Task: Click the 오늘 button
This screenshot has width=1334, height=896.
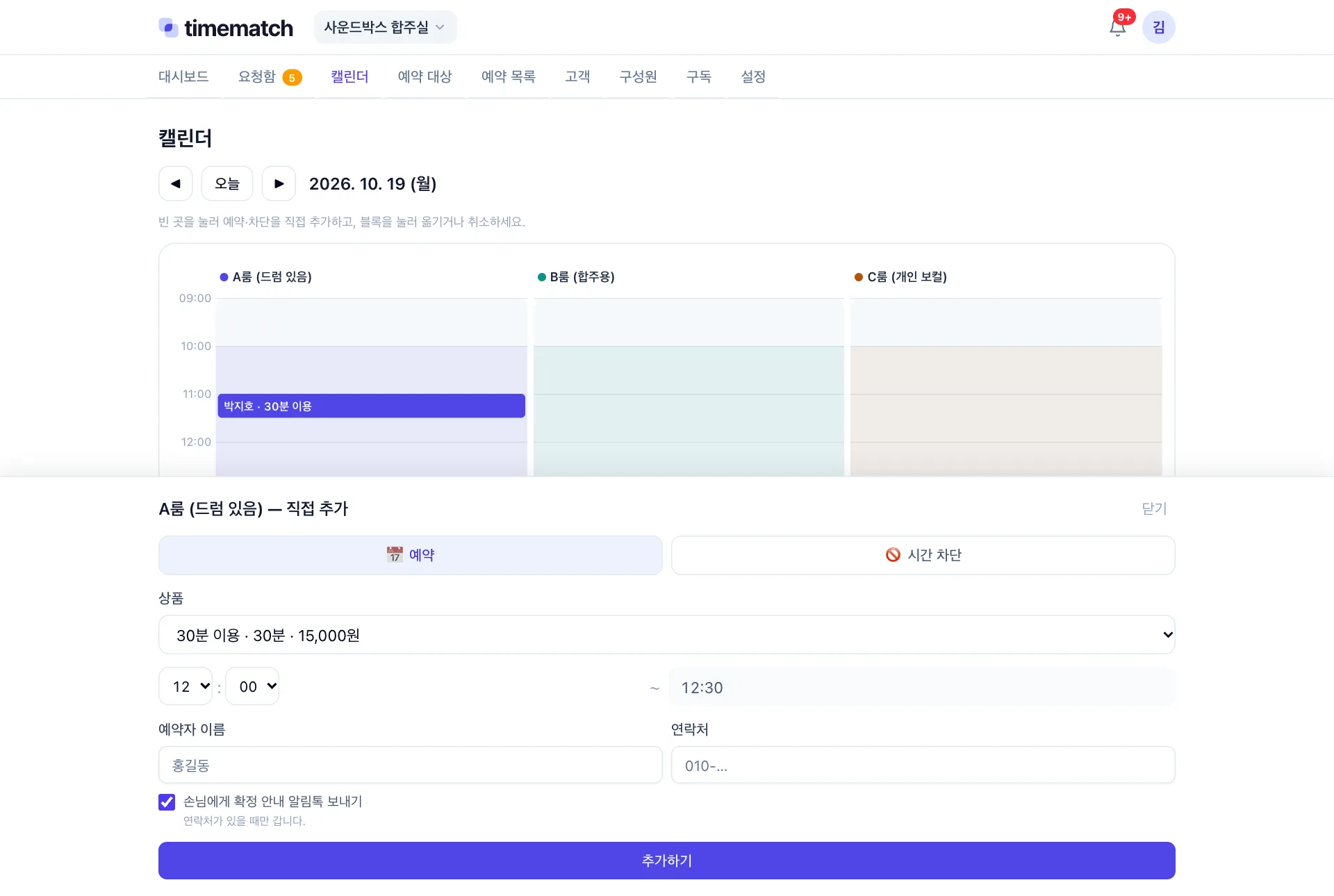Action: tap(227, 183)
